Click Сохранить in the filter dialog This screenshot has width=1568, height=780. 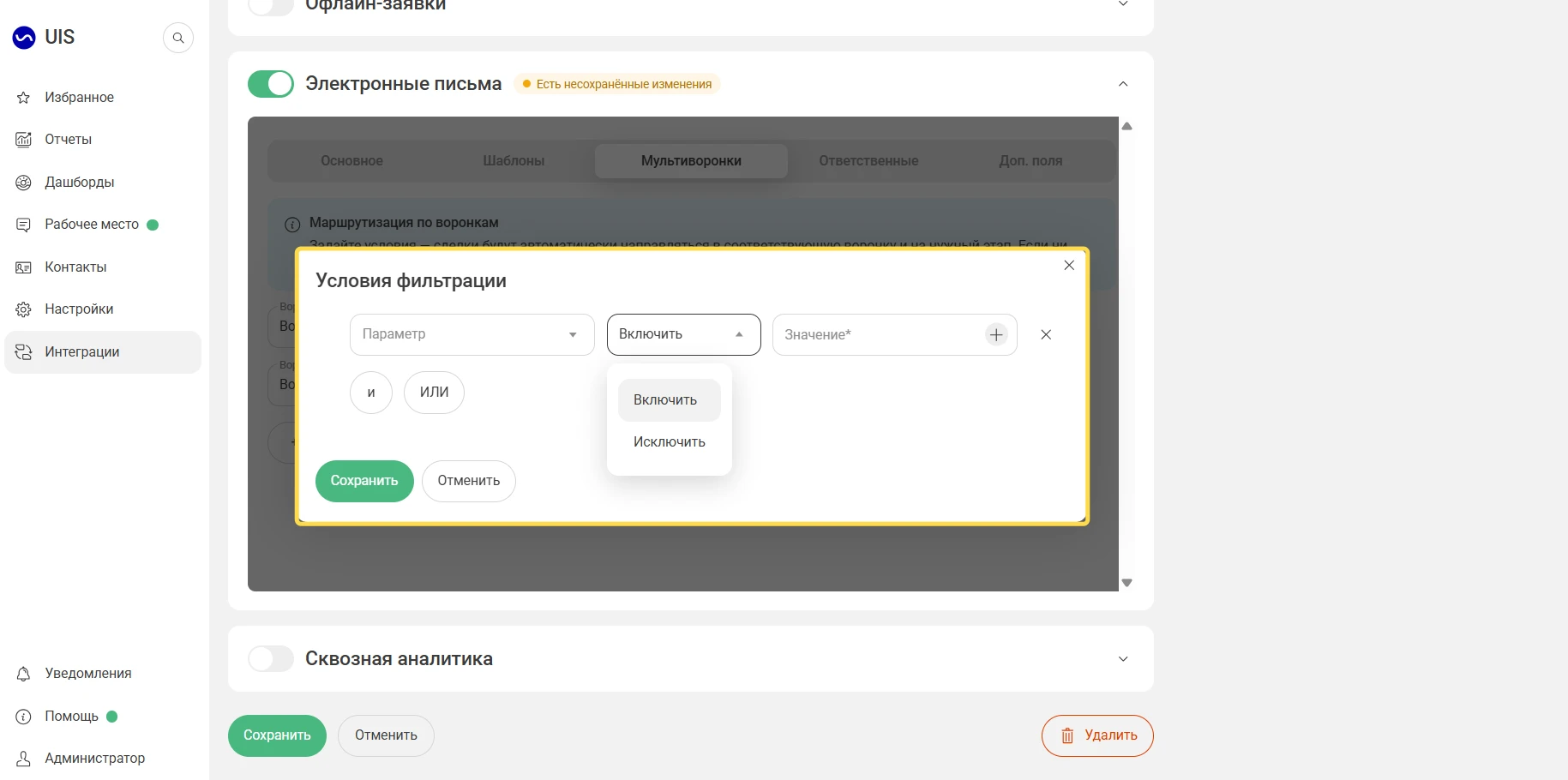point(364,482)
